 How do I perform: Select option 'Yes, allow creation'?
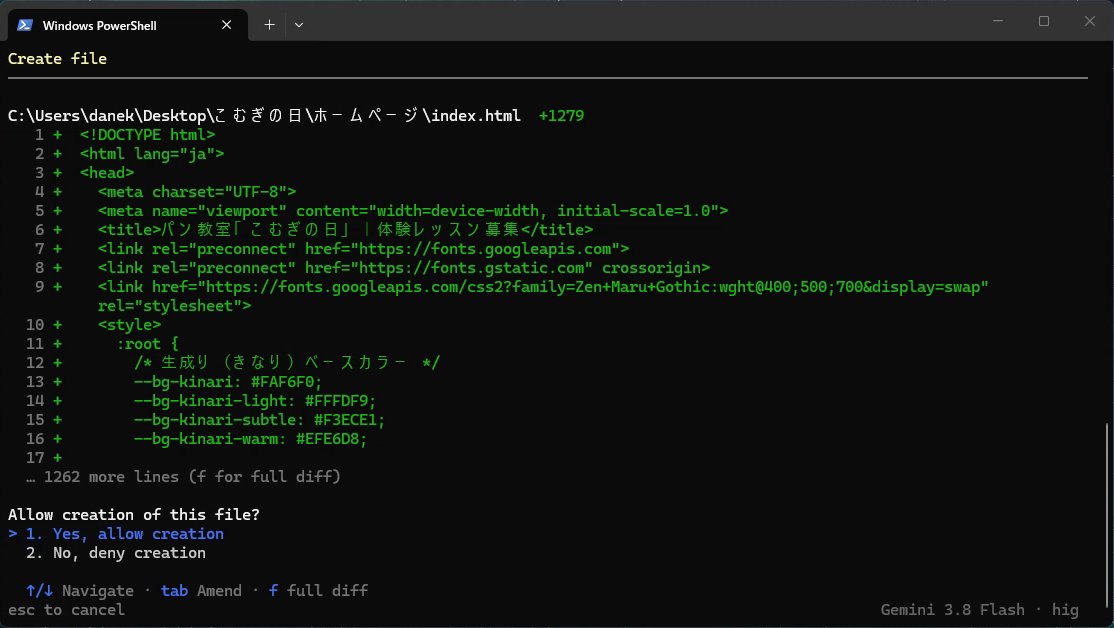coord(116,534)
